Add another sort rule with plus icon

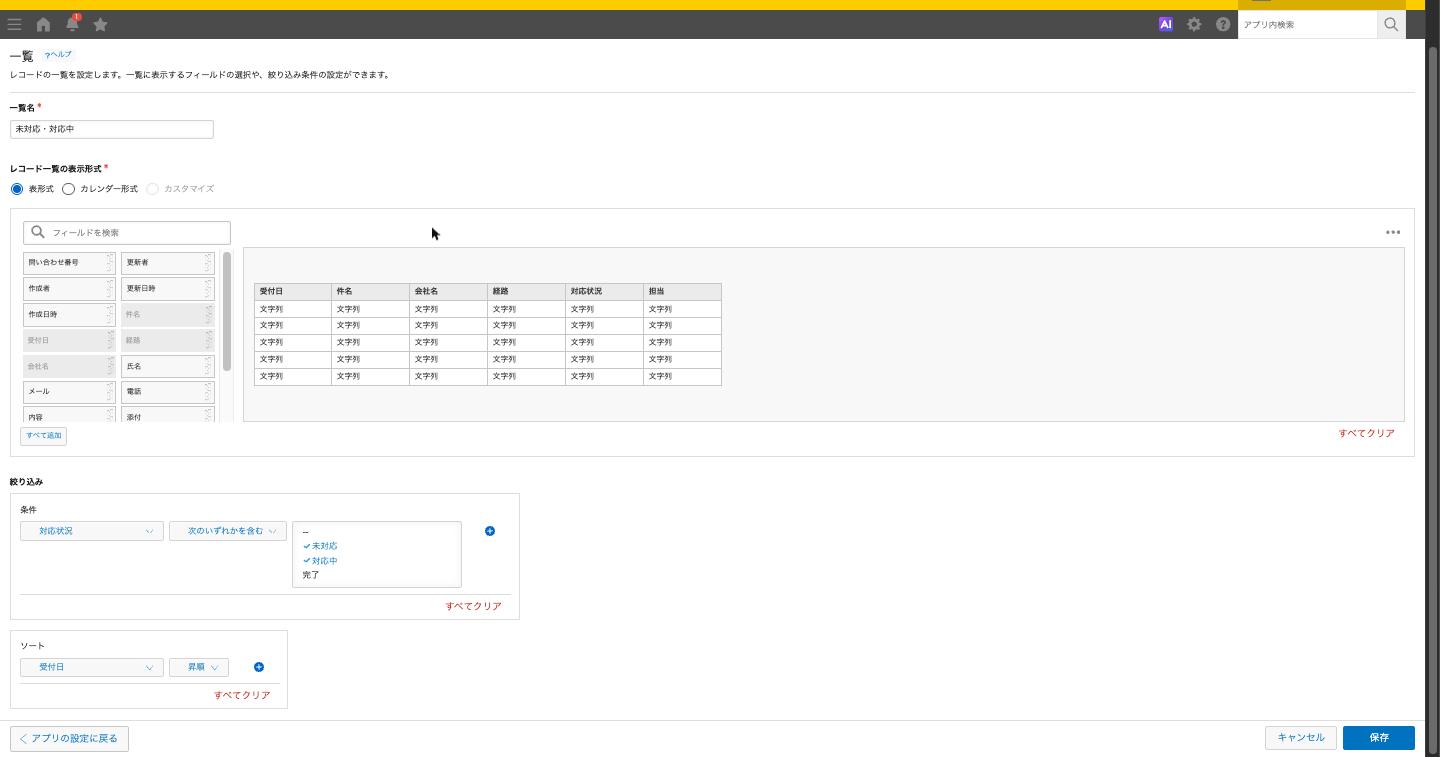pos(259,667)
